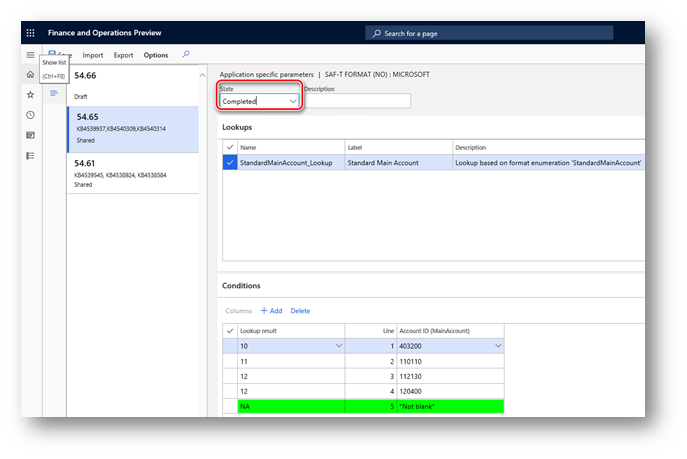The width and height of the screenshot is (687, 459).
Task: Click Export in the action bar
Action: [123, 55]
